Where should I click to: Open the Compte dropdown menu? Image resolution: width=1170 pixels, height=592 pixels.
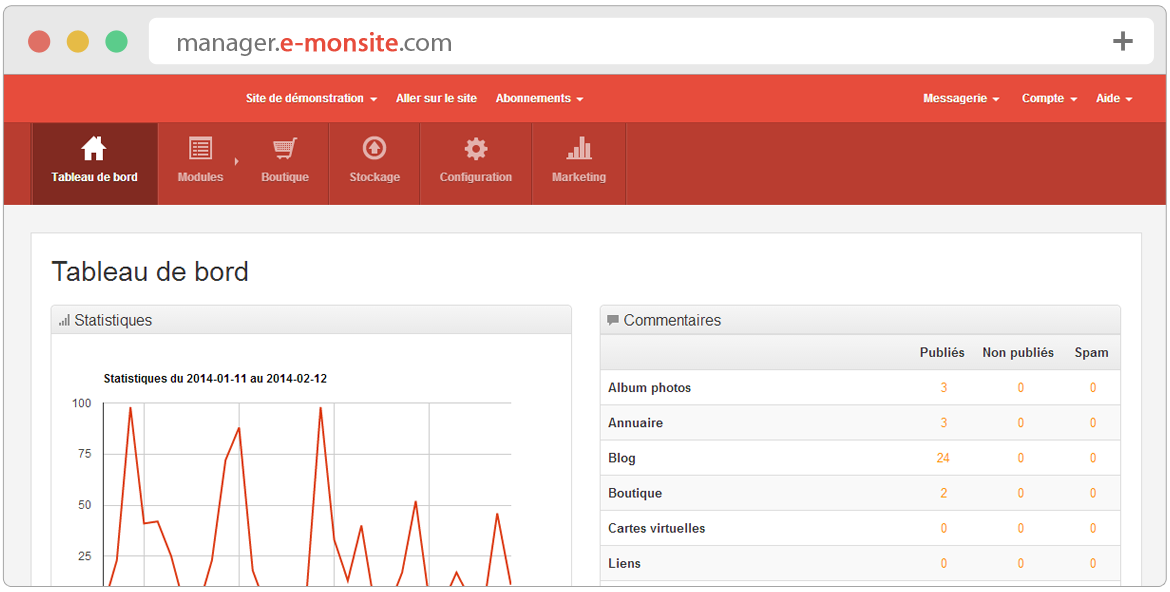(1049, 99)
